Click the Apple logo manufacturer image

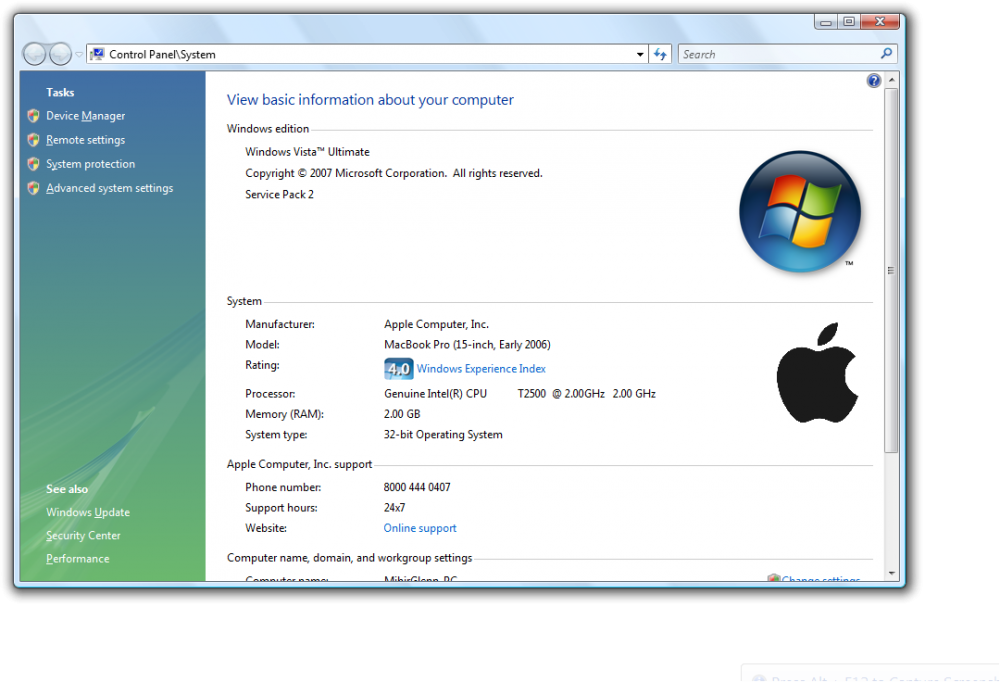817,372
